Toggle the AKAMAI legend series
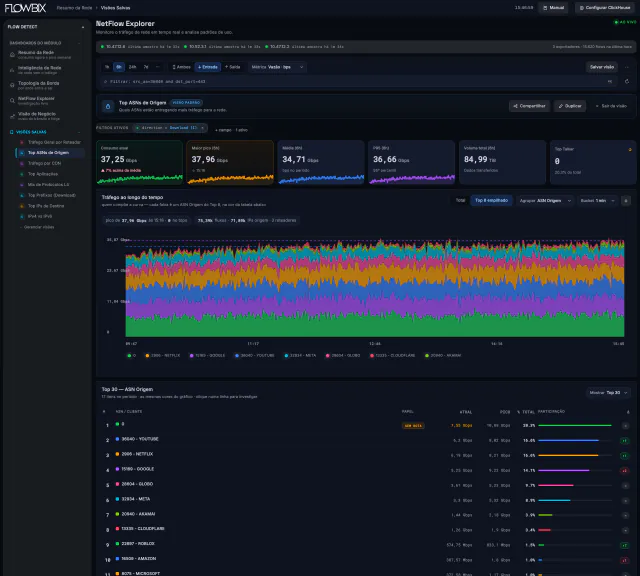 443,356
